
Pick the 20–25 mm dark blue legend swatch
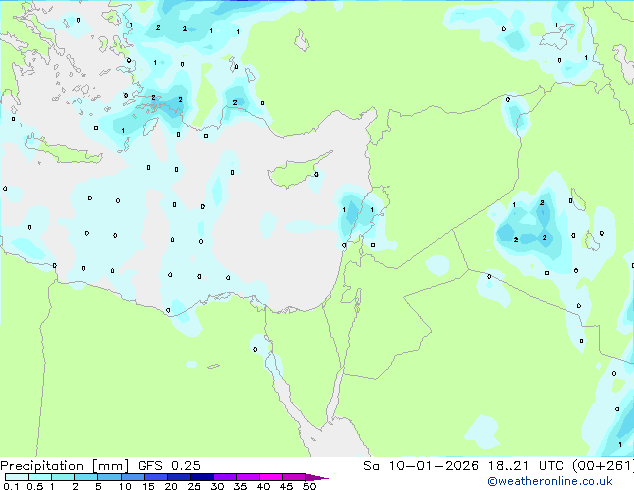[x=178, y=477]
